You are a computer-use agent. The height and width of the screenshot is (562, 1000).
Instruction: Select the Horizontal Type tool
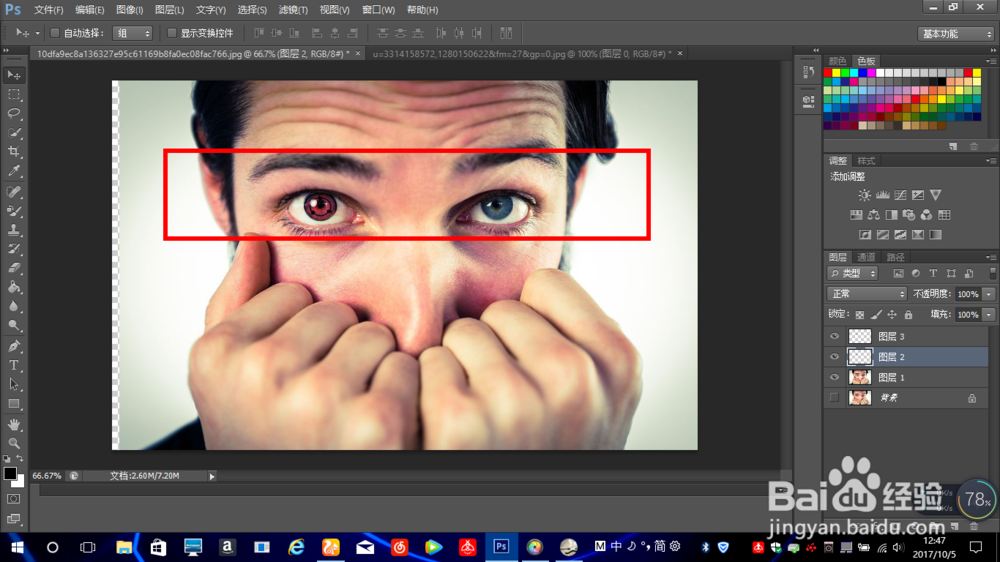[14, 366]
